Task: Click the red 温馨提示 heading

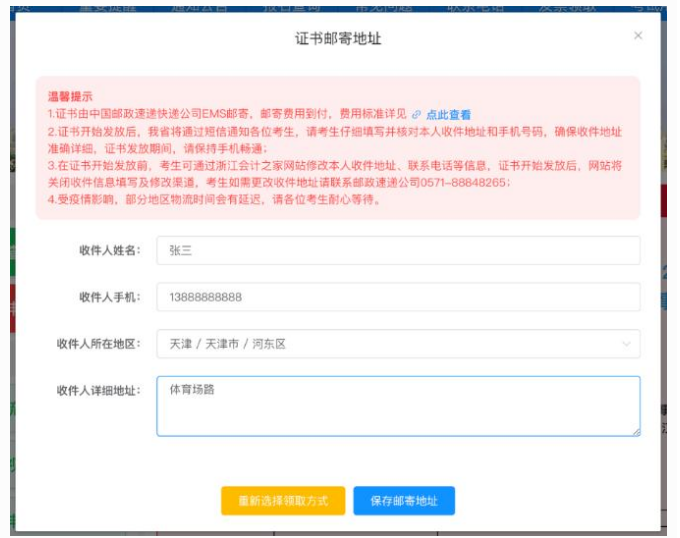Action: tap(70, 98)
